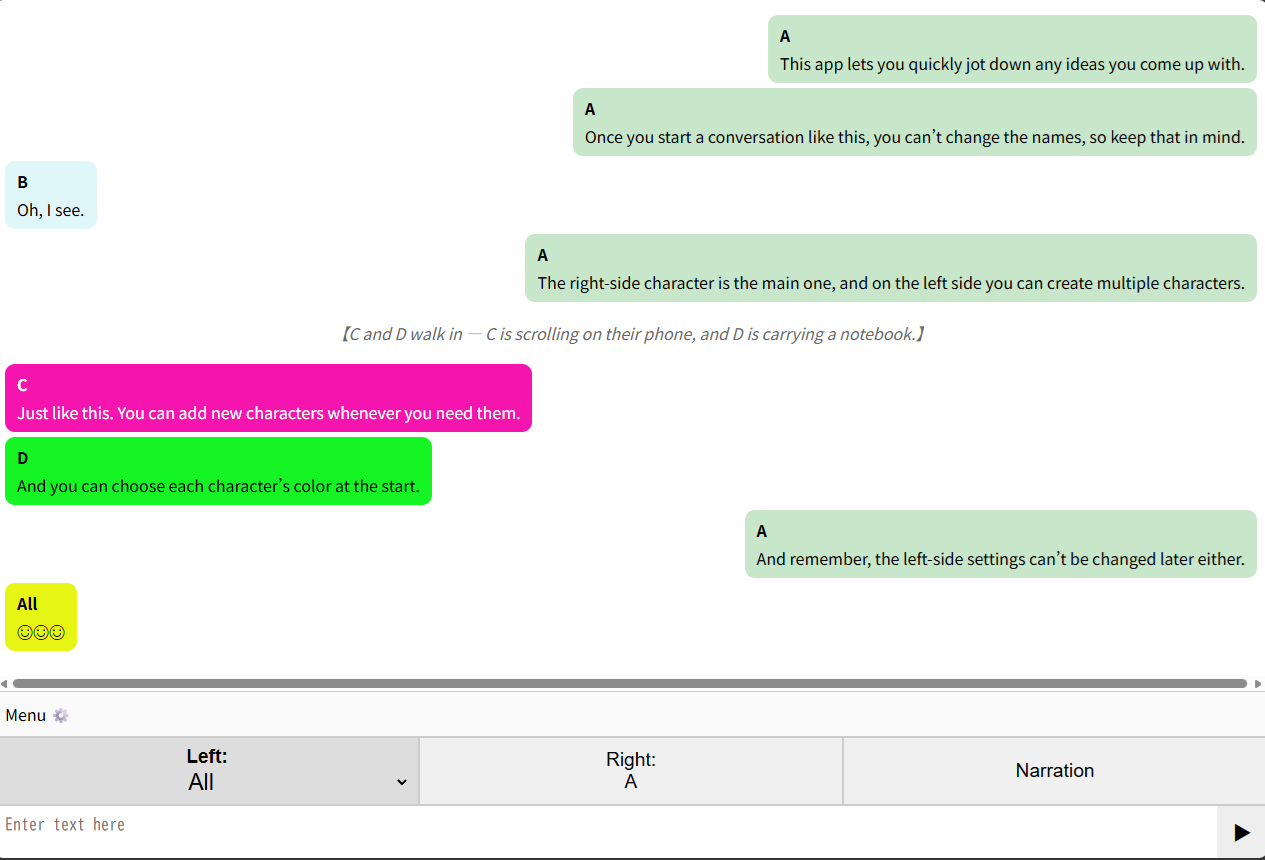
Task: Click the first message about jotting ideas
Action: tap(1012, 49)
